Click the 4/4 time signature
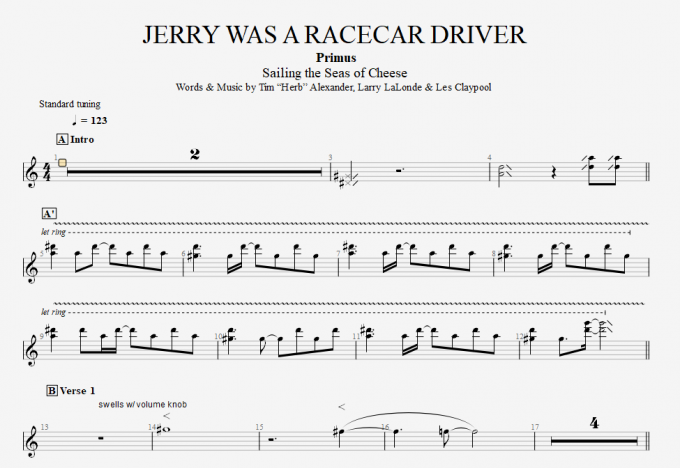 (46, 172)
